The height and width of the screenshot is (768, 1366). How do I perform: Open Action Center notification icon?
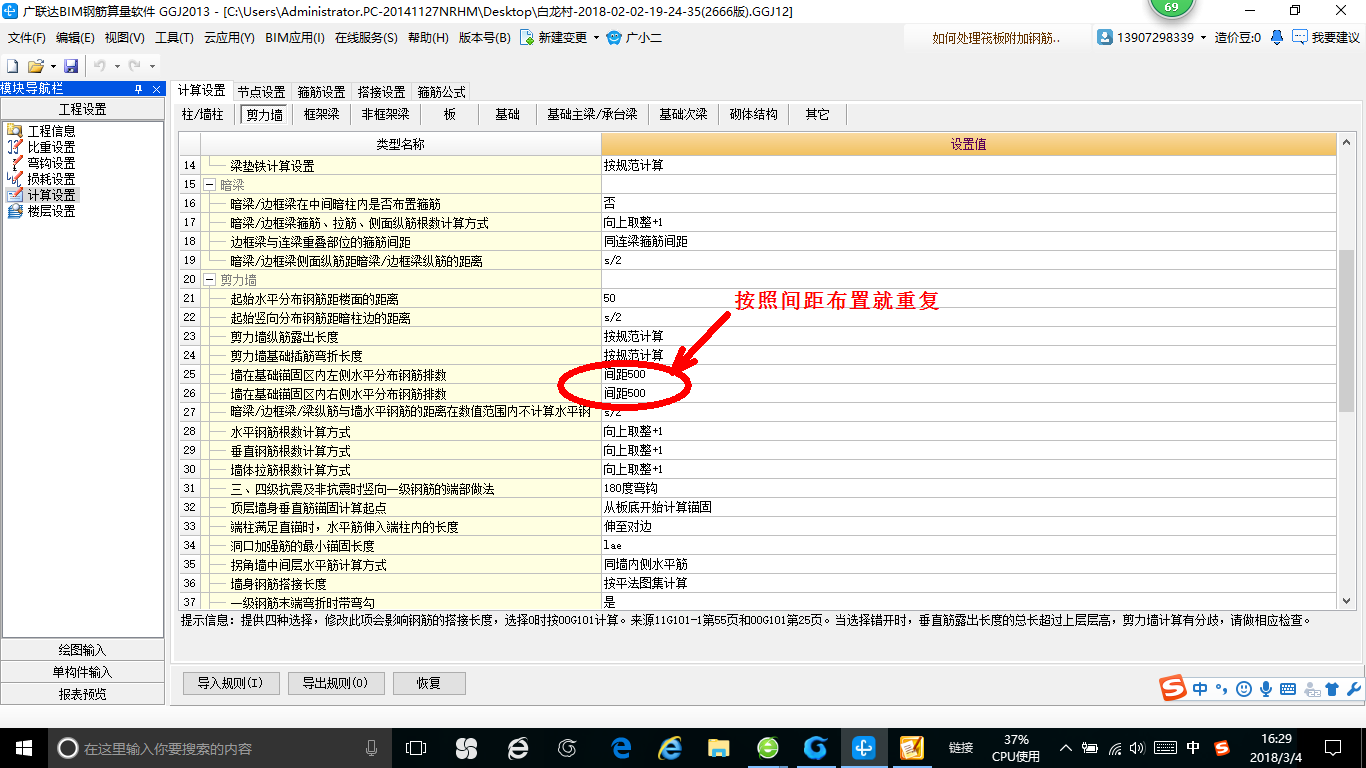point(1332,747)
